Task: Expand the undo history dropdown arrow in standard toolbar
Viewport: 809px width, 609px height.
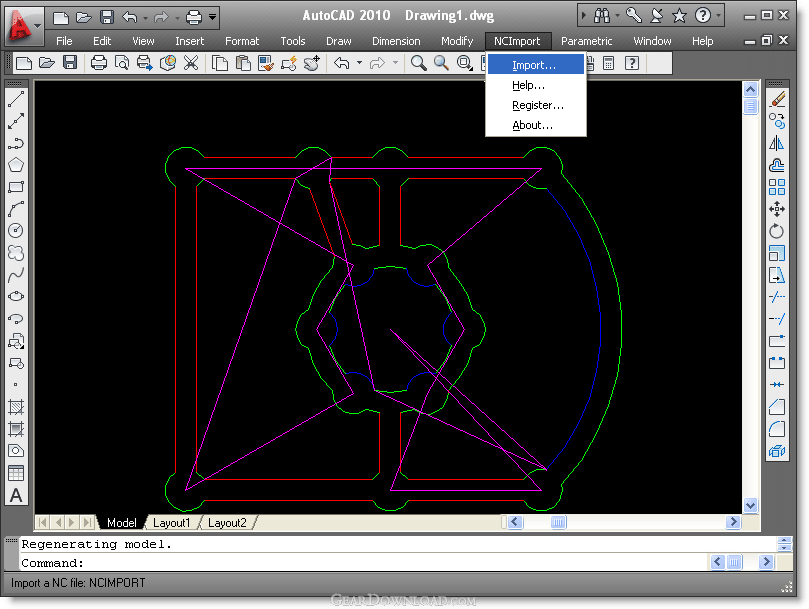Action: pos(360,63)
